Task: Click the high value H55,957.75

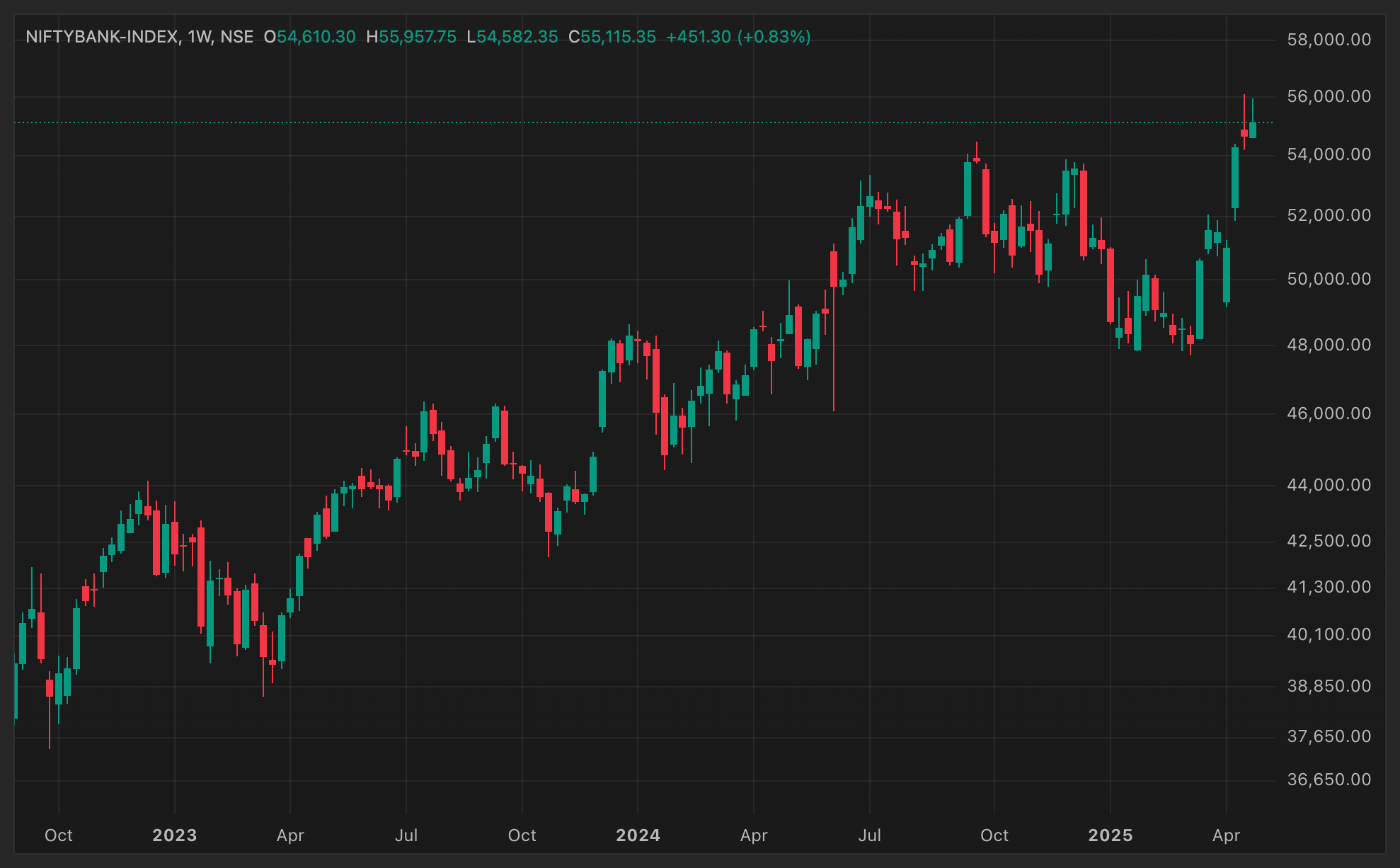Action: tap(411, 37)
